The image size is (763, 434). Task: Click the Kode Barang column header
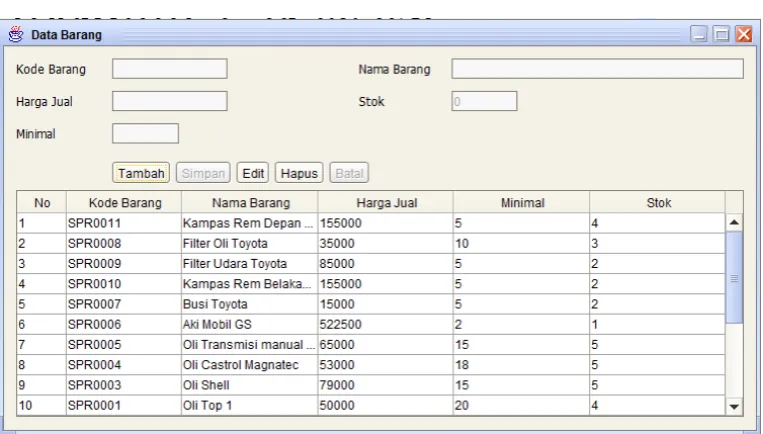point(124,202)
